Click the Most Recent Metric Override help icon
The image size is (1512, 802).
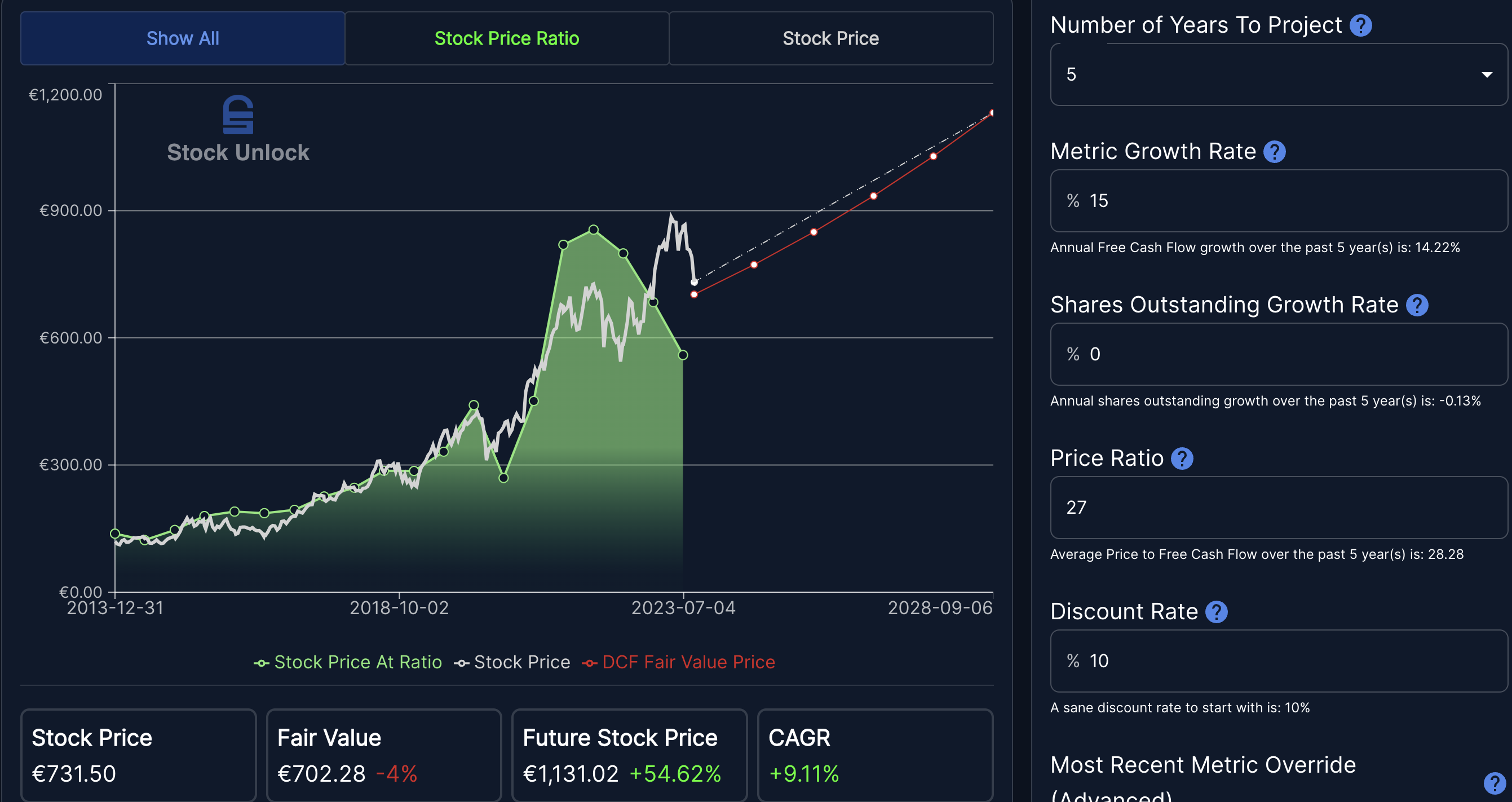[1494, 783]
